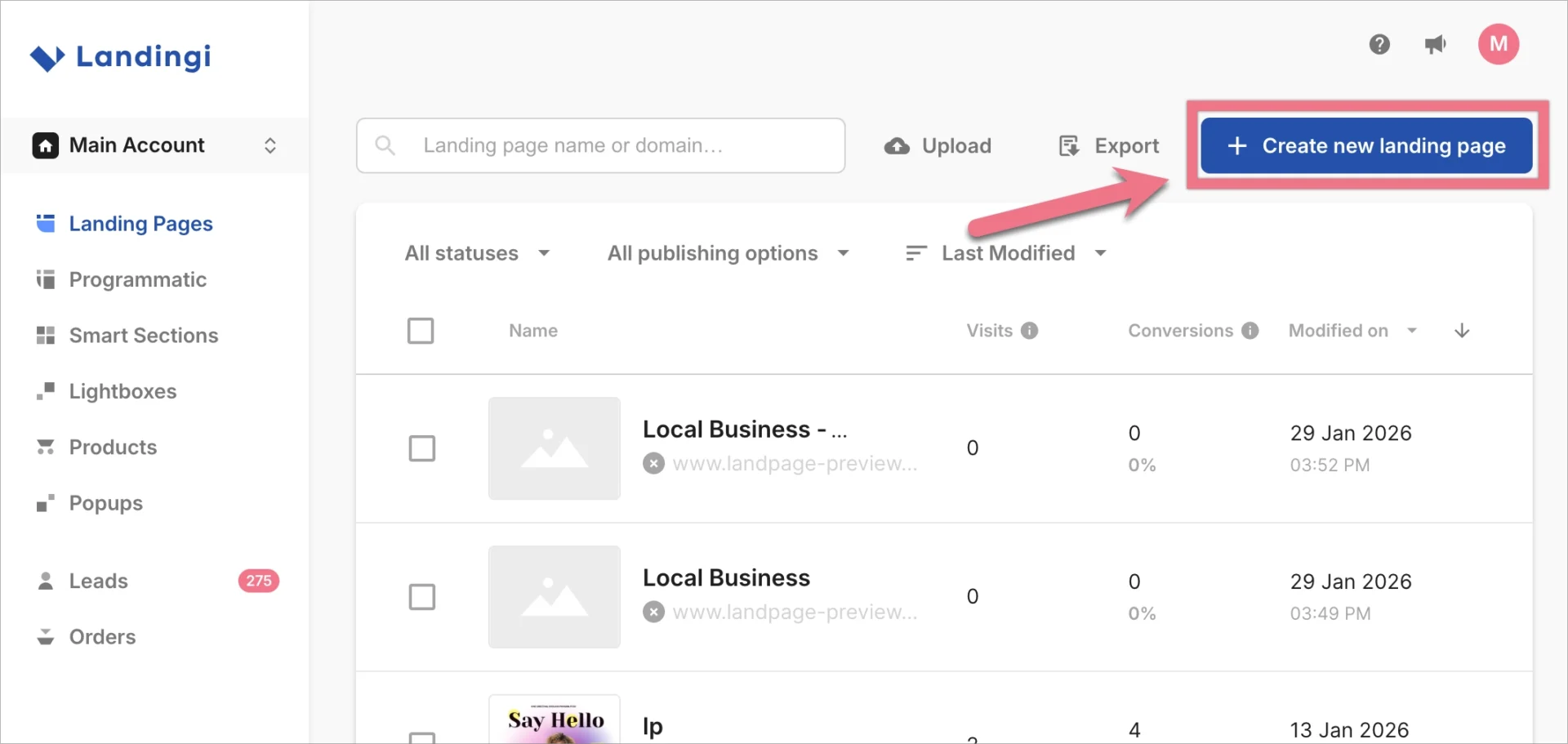Viewport: 1568px width, 744px height.
Task: Click the Conversions info icon
Action: point(1249,331)
